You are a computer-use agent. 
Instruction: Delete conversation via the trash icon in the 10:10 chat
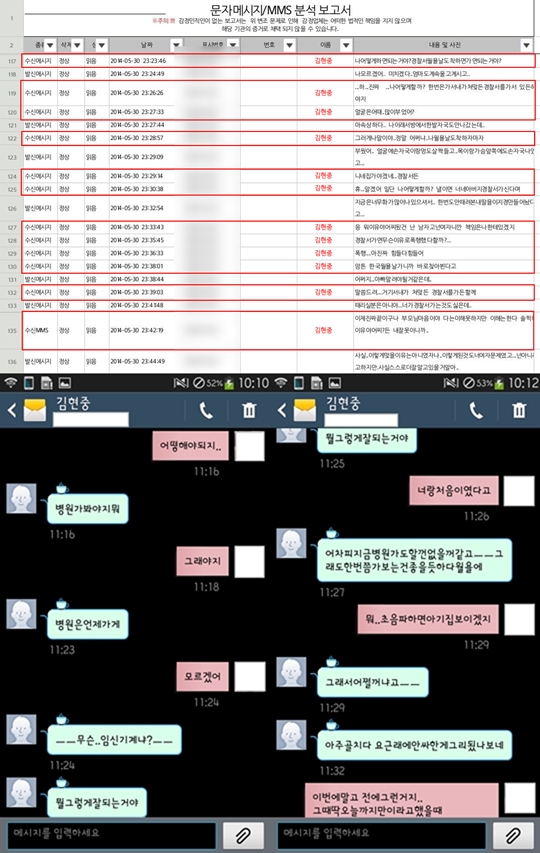coord(249,410)
